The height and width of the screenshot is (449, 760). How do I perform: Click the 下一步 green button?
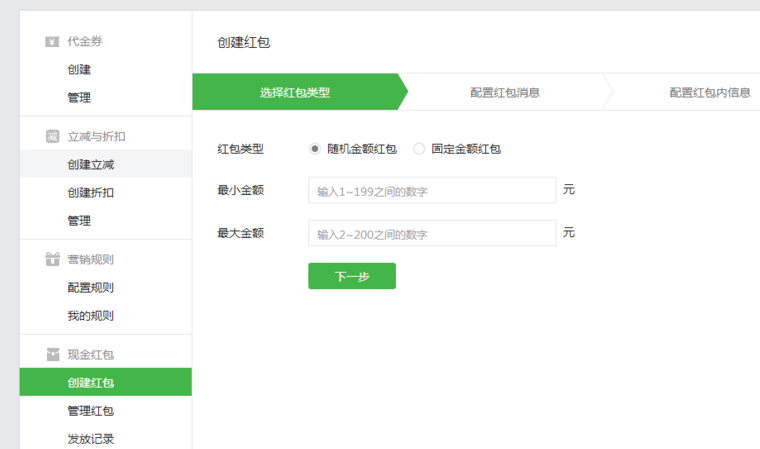coord(352,276)
